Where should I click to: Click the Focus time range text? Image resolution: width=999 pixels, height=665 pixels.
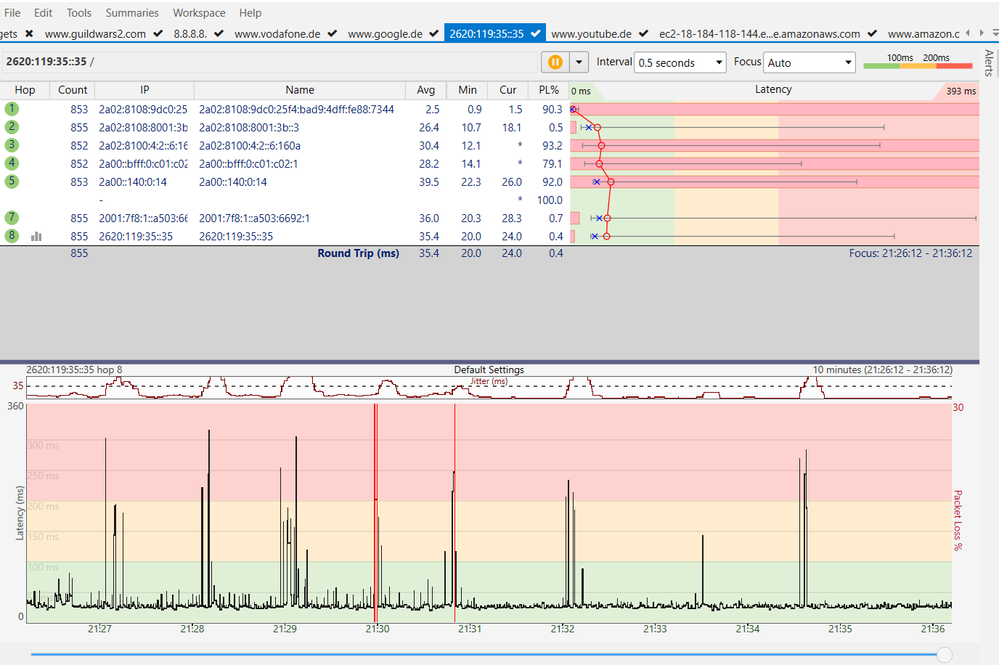(x=908, y=253)
